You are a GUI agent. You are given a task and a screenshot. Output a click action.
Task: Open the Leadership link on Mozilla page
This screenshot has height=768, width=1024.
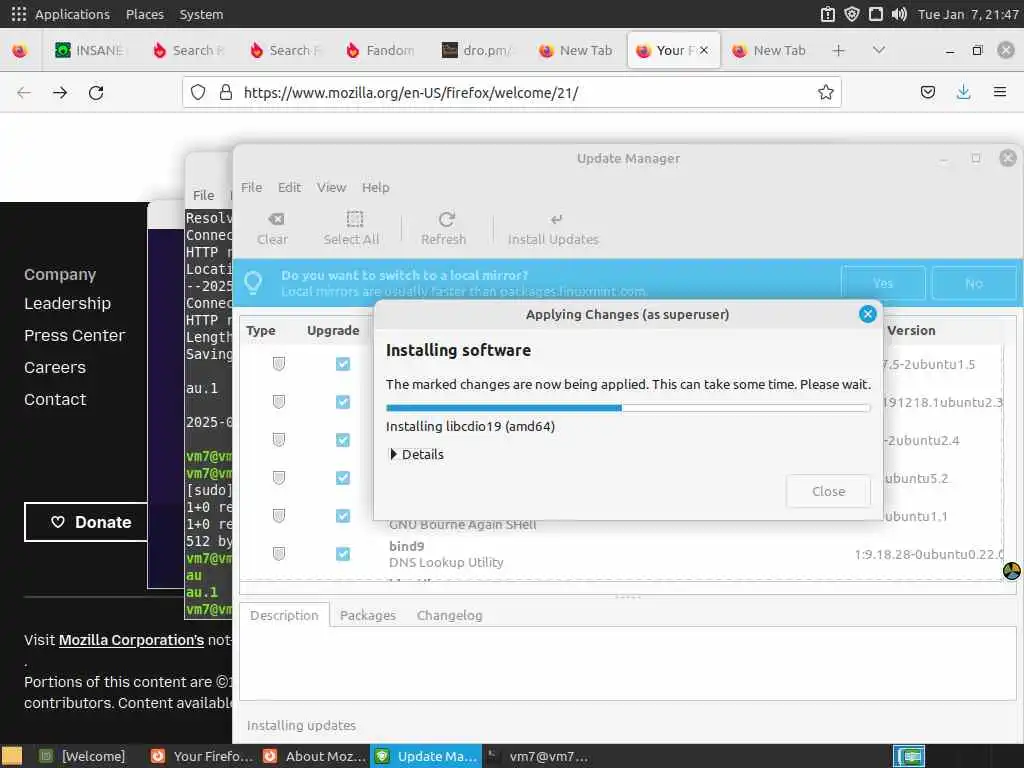[67, 303]
